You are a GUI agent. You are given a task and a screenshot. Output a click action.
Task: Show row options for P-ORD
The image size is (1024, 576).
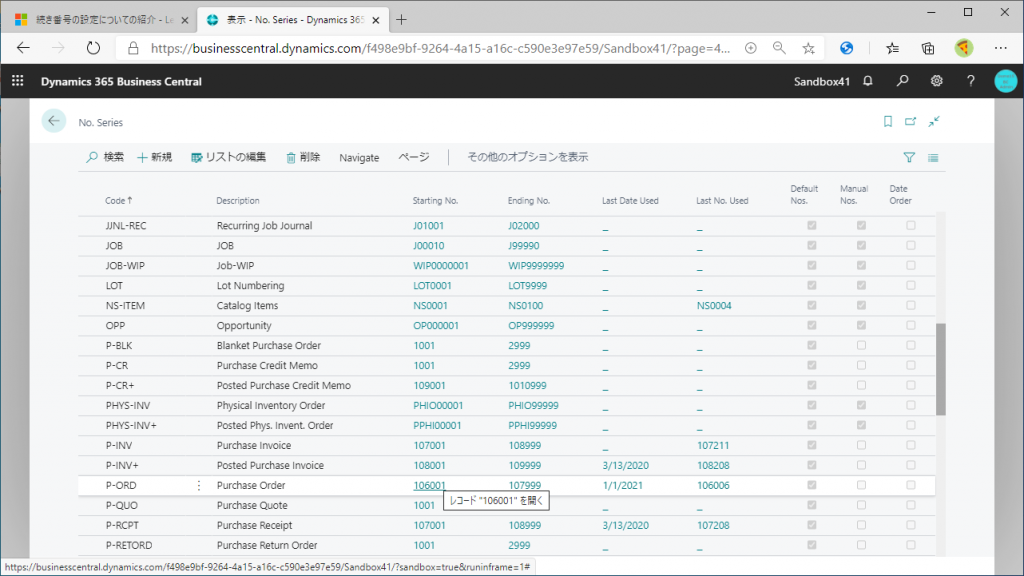point(199,485)
